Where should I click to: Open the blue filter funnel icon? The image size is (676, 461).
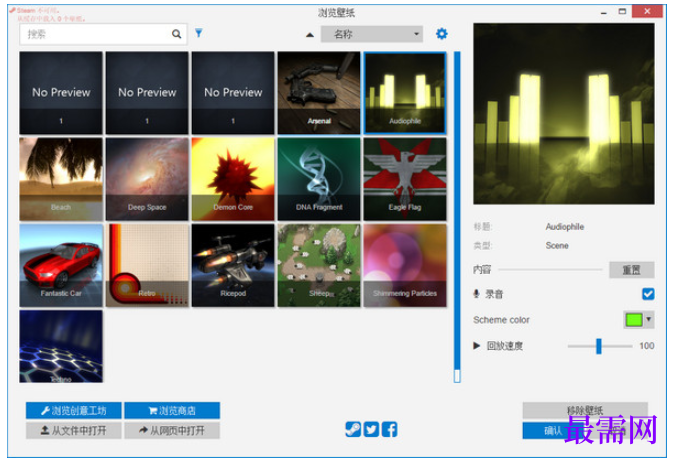tap(199, 33)
